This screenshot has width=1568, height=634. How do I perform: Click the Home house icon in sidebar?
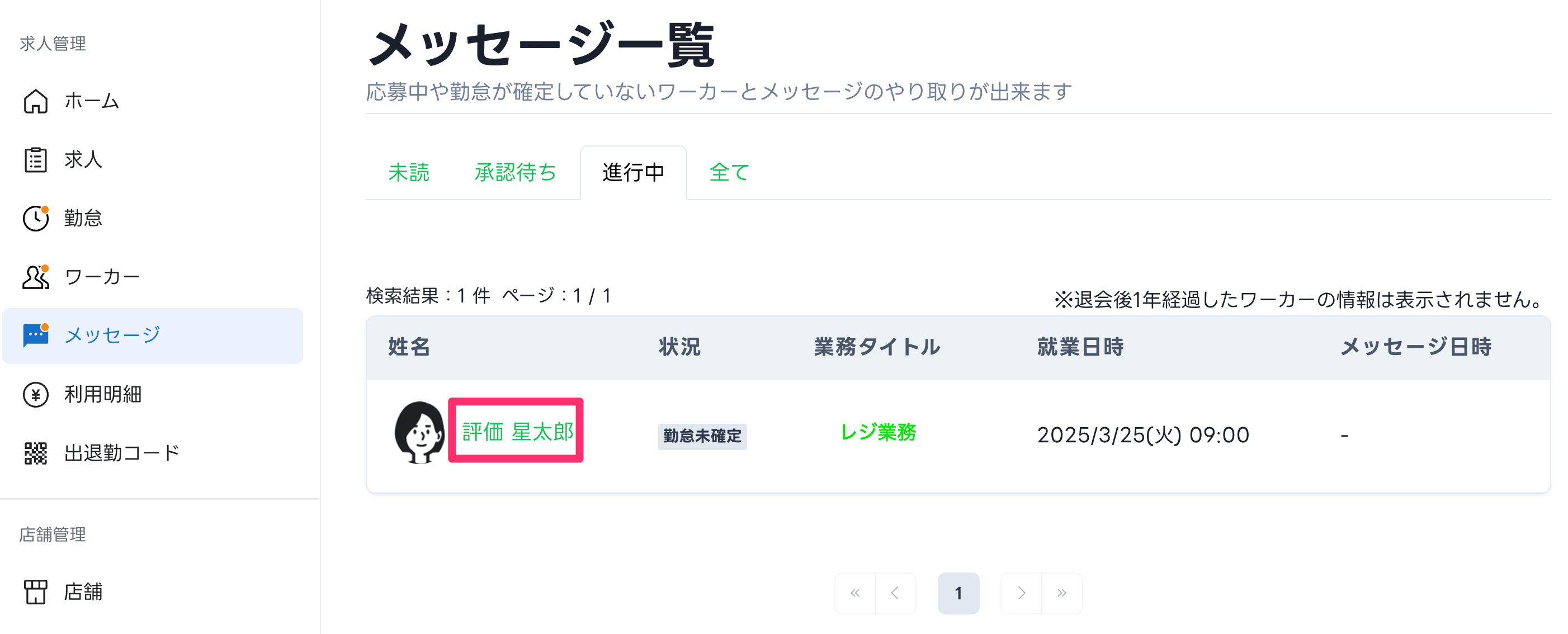pyautogui.click(x=35, y=101)
